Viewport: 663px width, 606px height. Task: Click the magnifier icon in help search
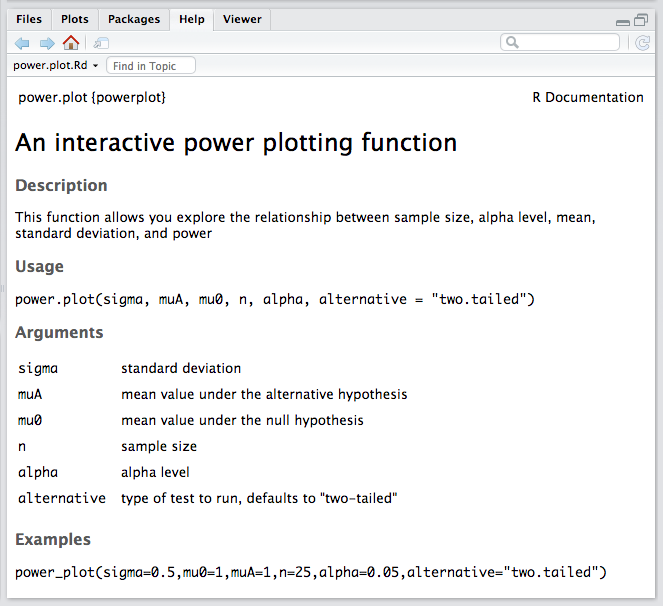pos(512,43)
